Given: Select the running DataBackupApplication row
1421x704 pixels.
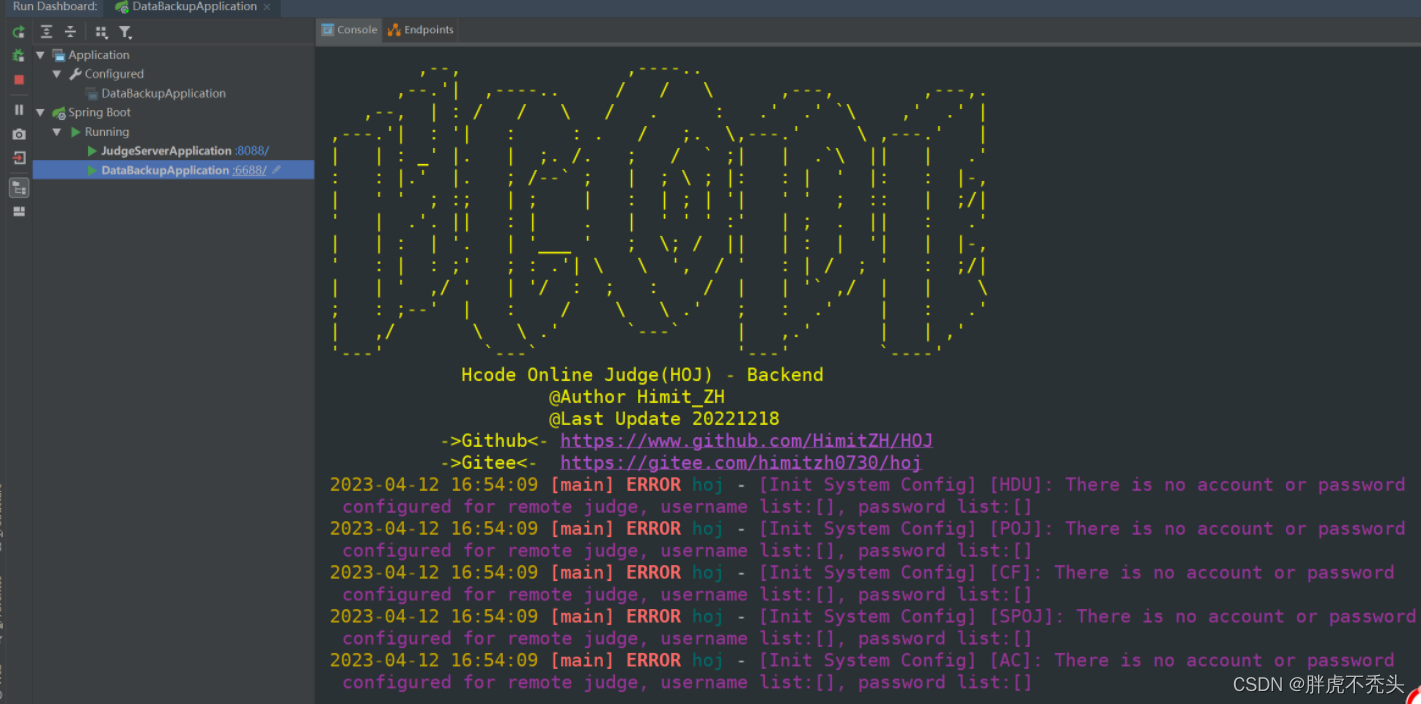Looking at the screenshot, I should (x=173, y=170).
